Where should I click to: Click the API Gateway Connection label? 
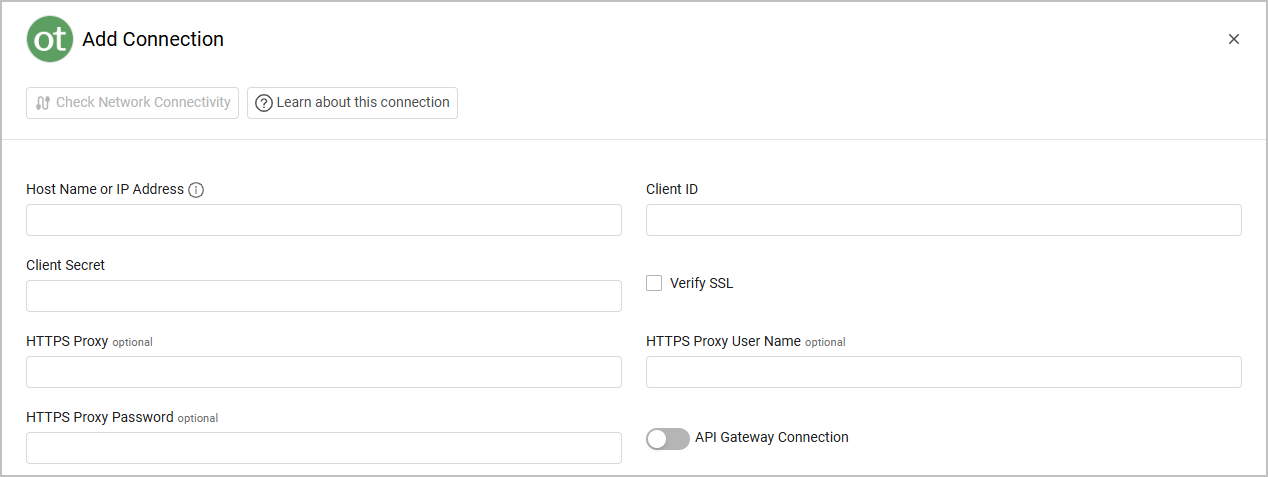pyautogui.click(x=771, y=437)
